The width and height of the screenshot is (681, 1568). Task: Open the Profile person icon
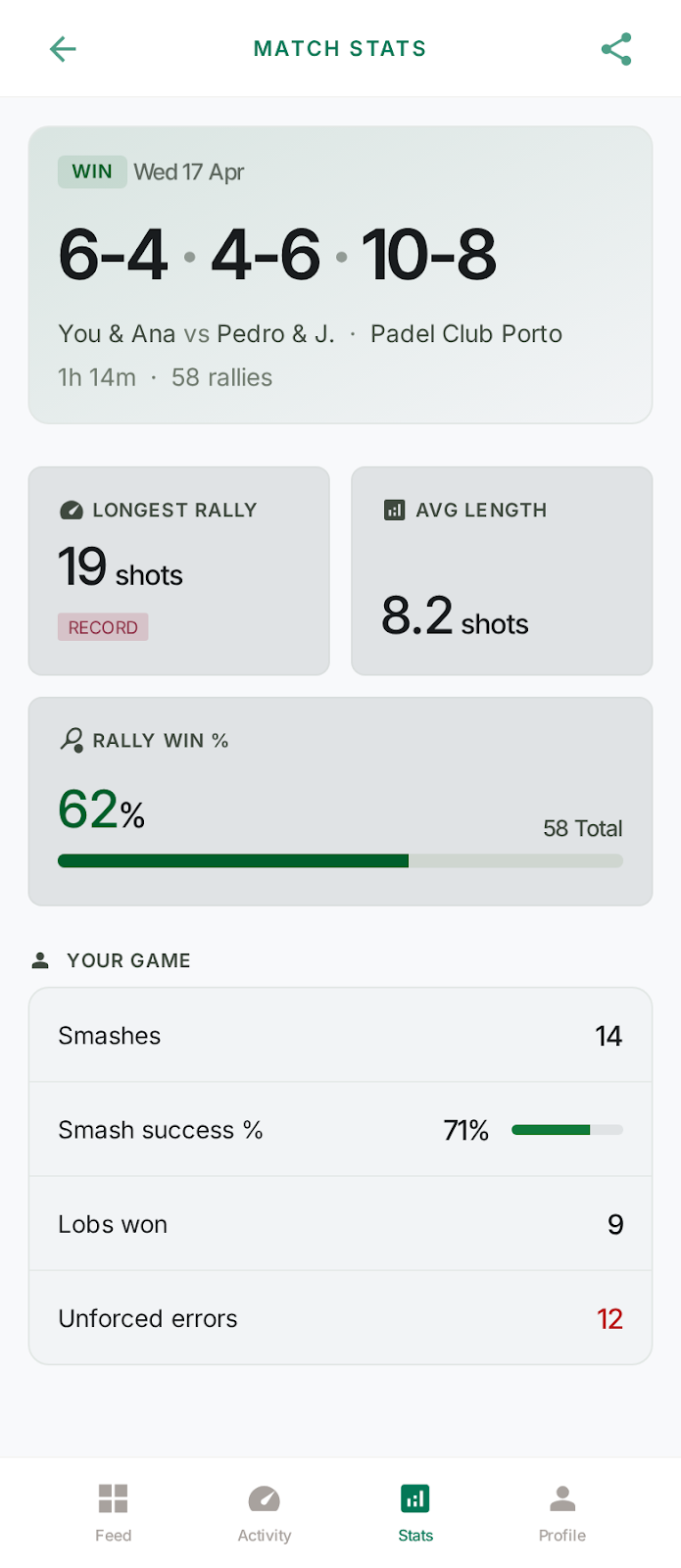point(561,1497)
